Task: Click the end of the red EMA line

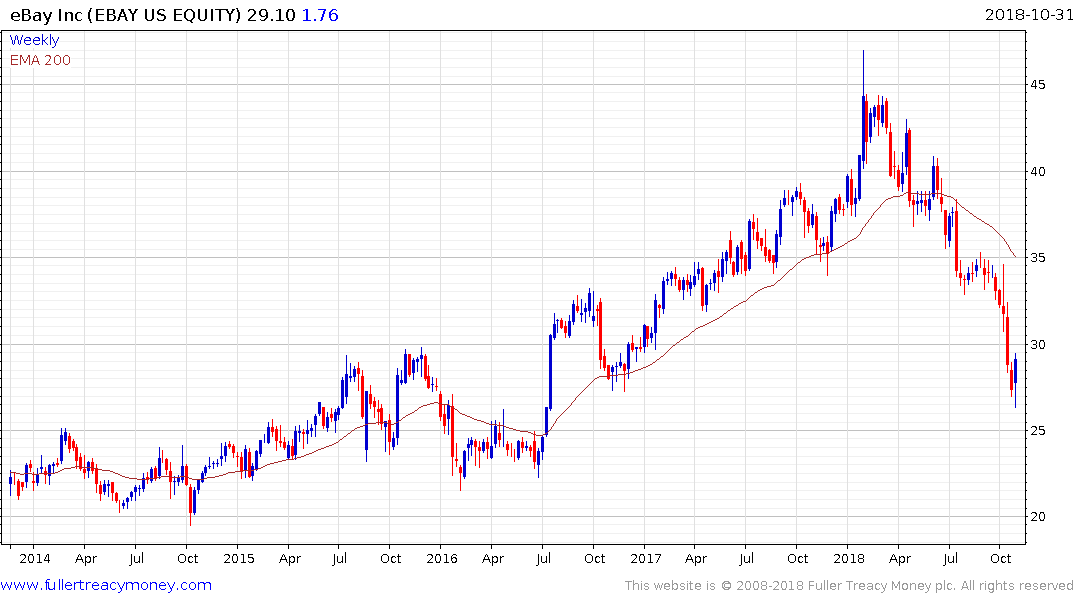Action: [1015, 256]
